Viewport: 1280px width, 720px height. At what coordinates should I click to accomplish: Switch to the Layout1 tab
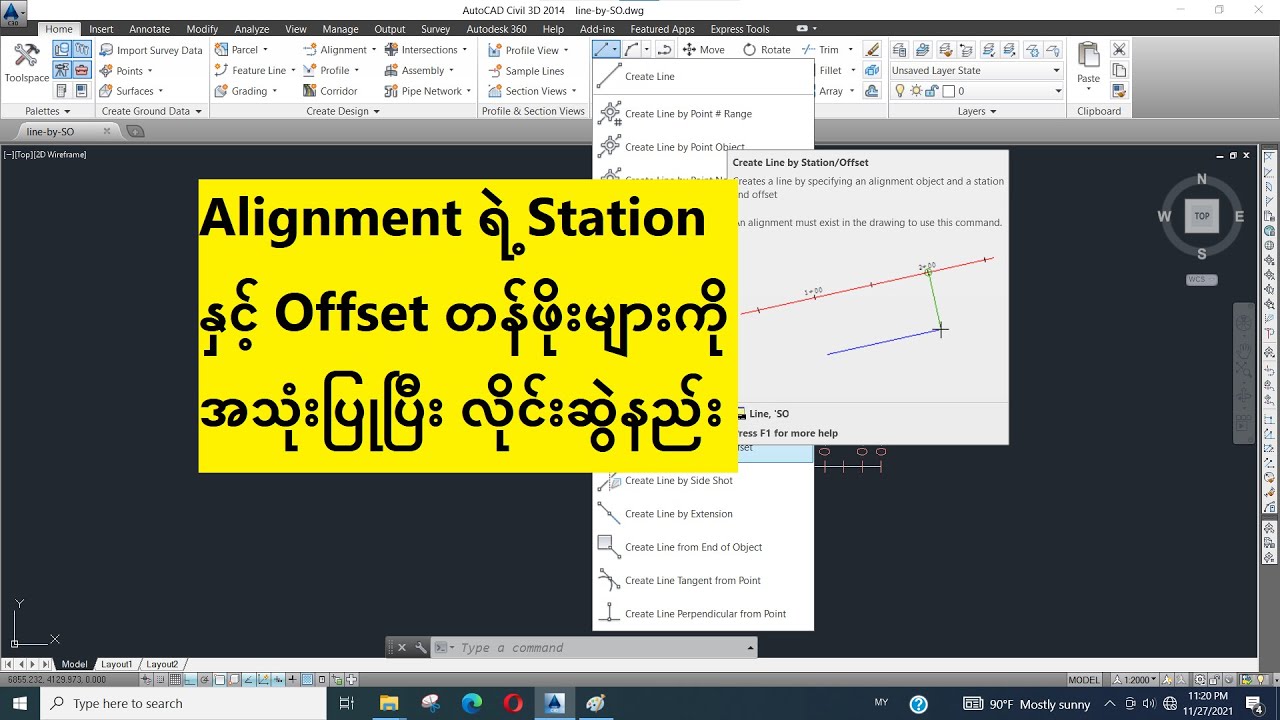(117, 664)
